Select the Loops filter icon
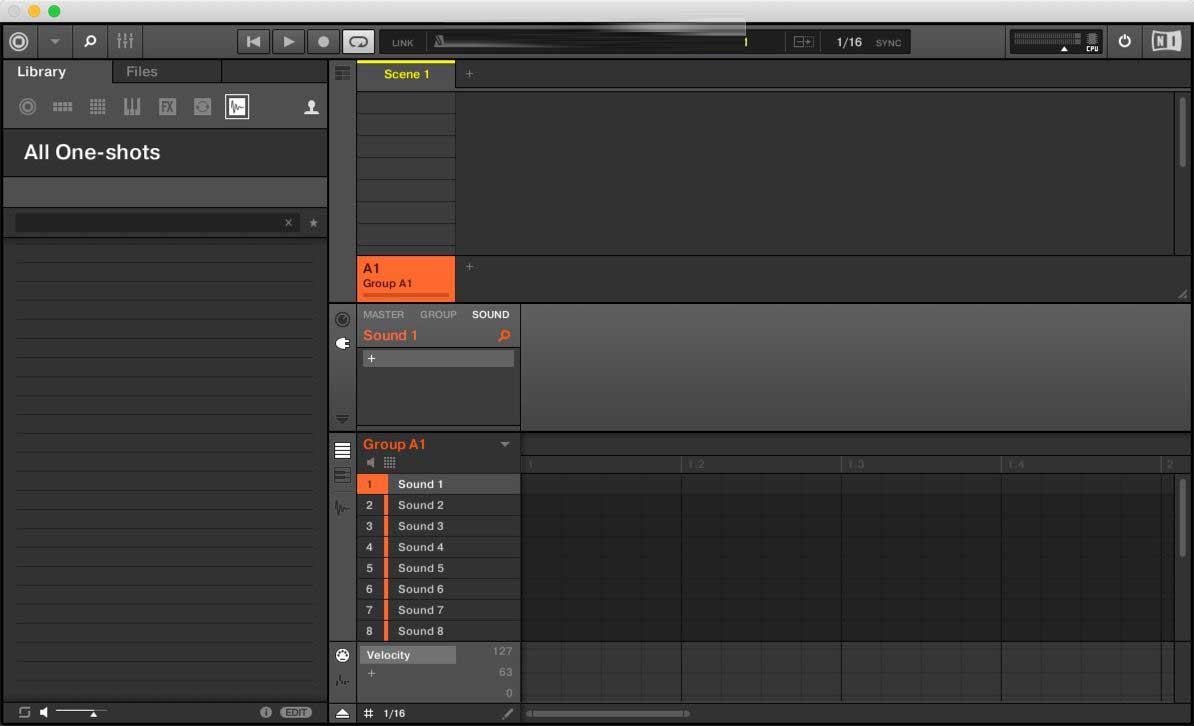Viewport: 1194px width, 726px height. point(202,107)
